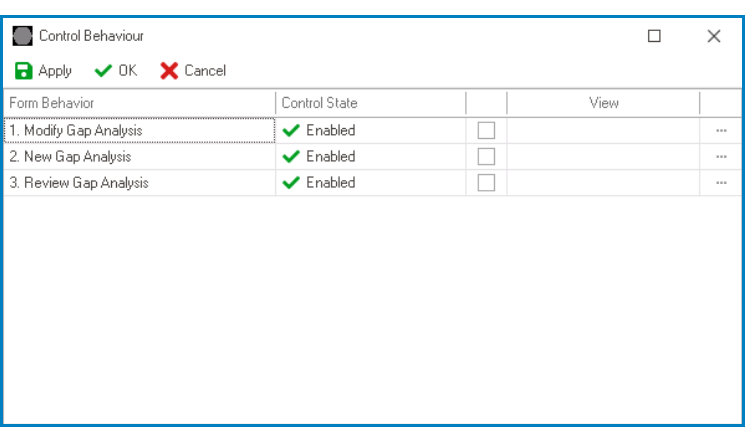Viewport: 745px width, 427px height.
Task: Maximize the Control Behaviour window
Action: point(654,36)
